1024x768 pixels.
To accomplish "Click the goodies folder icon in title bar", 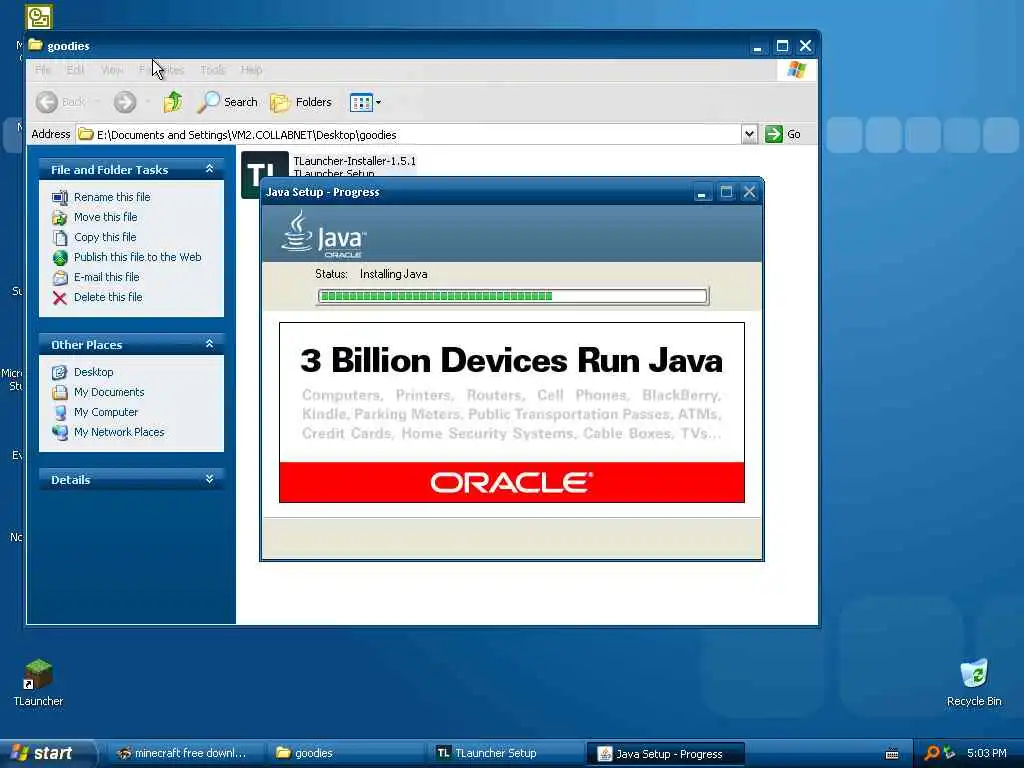I will coord(35,45).
